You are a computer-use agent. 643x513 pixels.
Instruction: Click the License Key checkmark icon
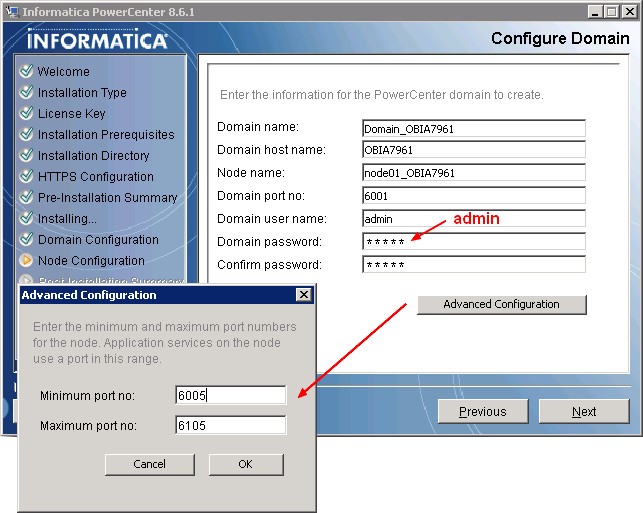click(x=26, y=113)
